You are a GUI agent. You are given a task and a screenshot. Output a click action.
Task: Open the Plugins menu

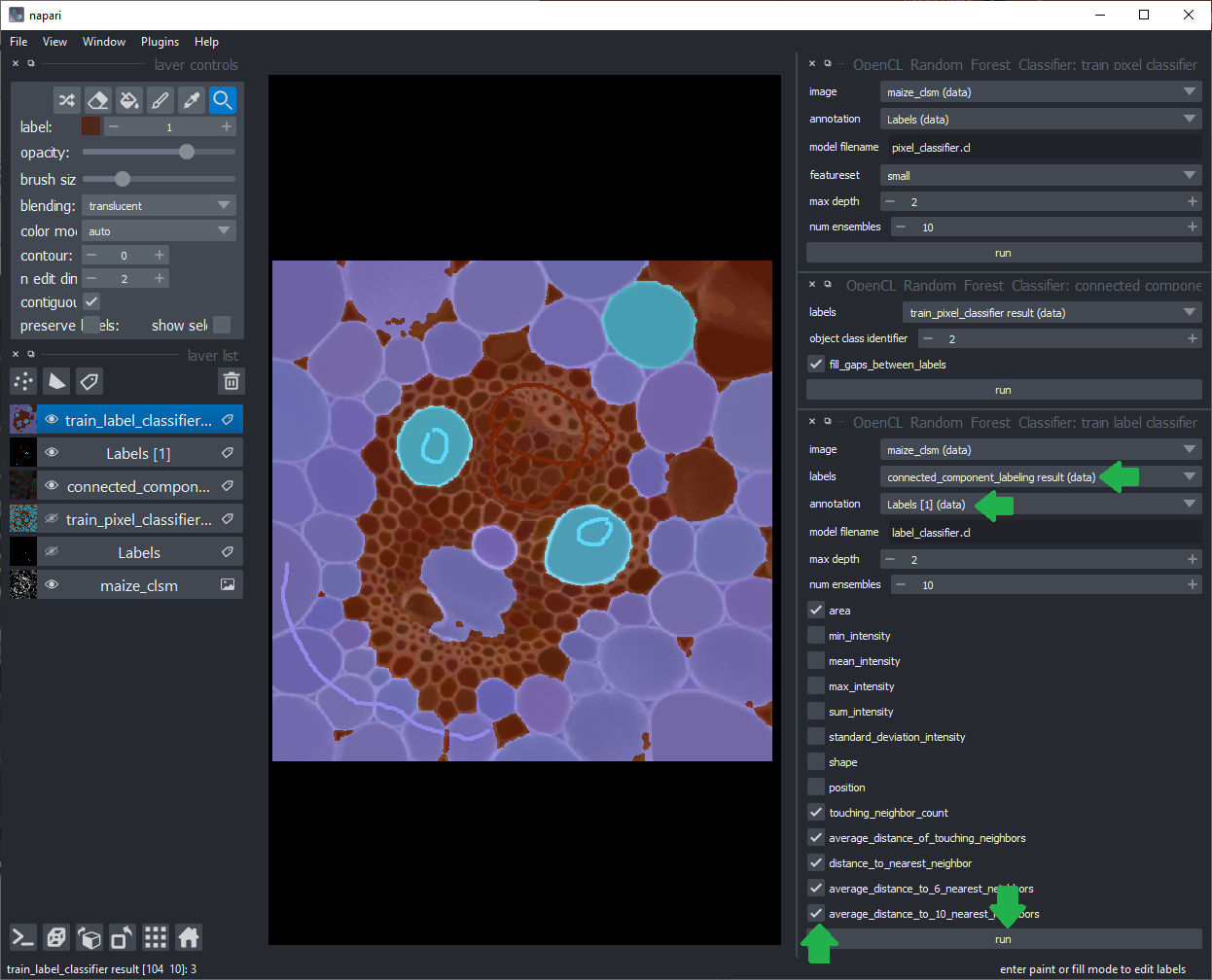[160, 42]
